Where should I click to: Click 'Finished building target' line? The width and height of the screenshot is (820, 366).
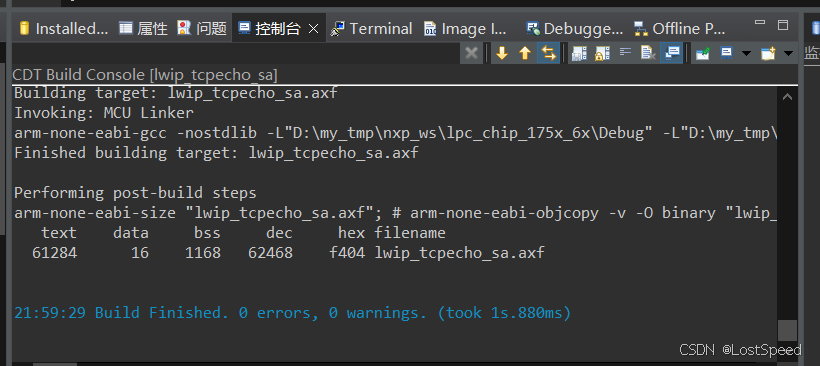pyautogui.click(x=216, y=153)
